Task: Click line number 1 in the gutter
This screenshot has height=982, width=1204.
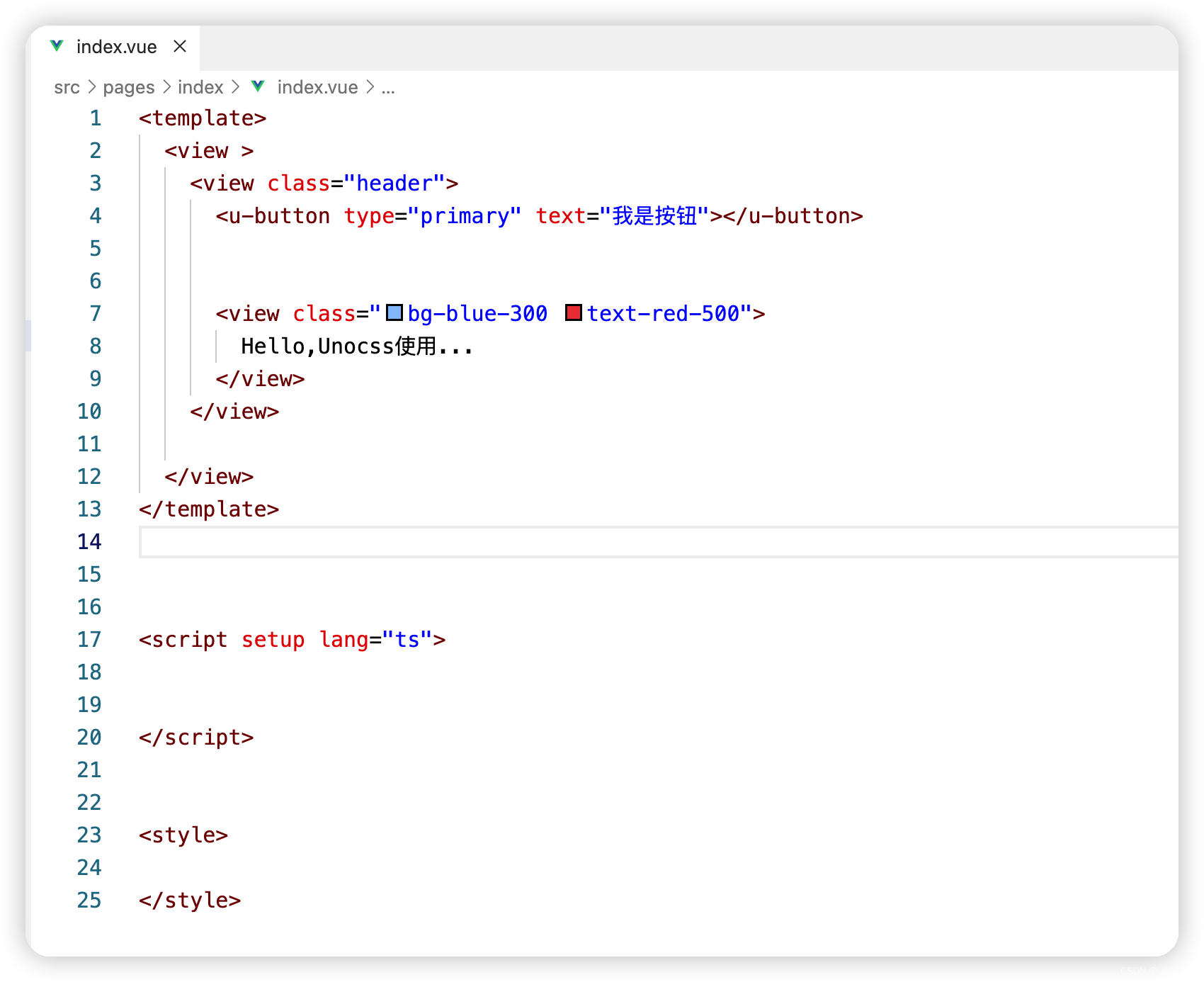Action: click(x=95, y=118)
